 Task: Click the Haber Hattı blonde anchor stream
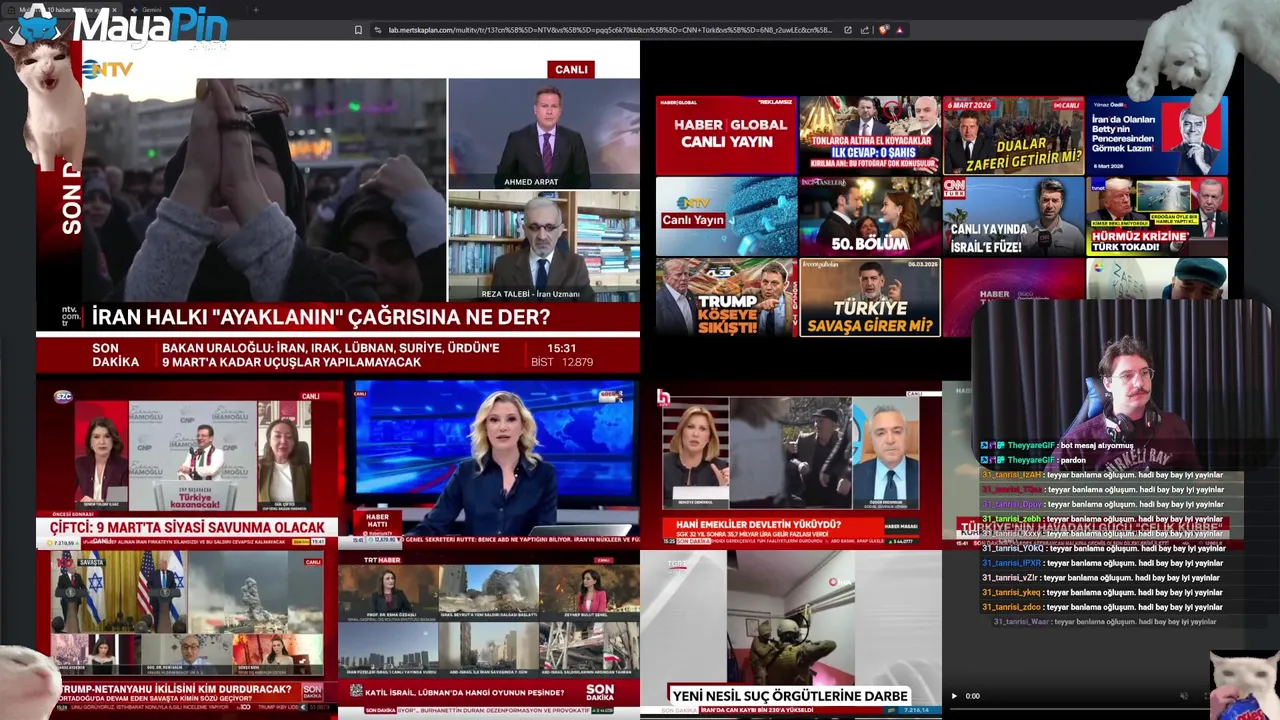489,464
